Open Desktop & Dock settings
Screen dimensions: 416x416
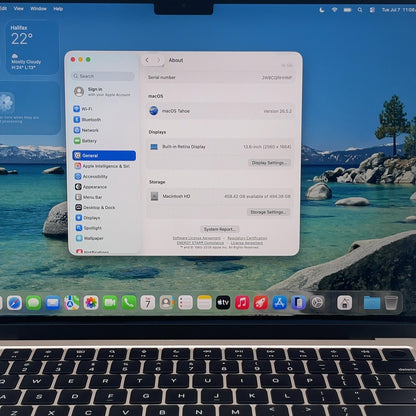[x=104, y=207]
